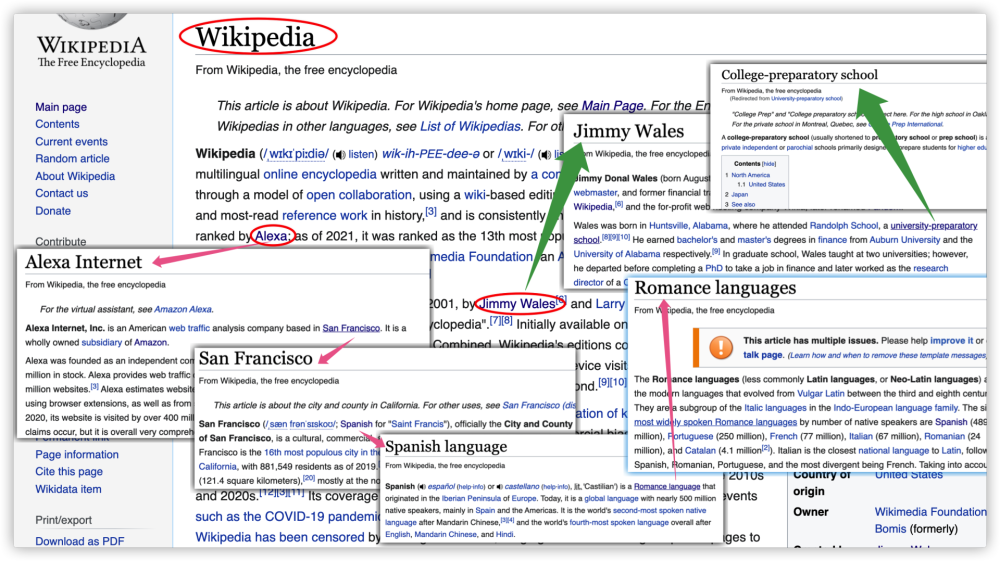Open Contents in the sidebar
The width and height of the screenshot is (1000, 561).
(57, 124)
